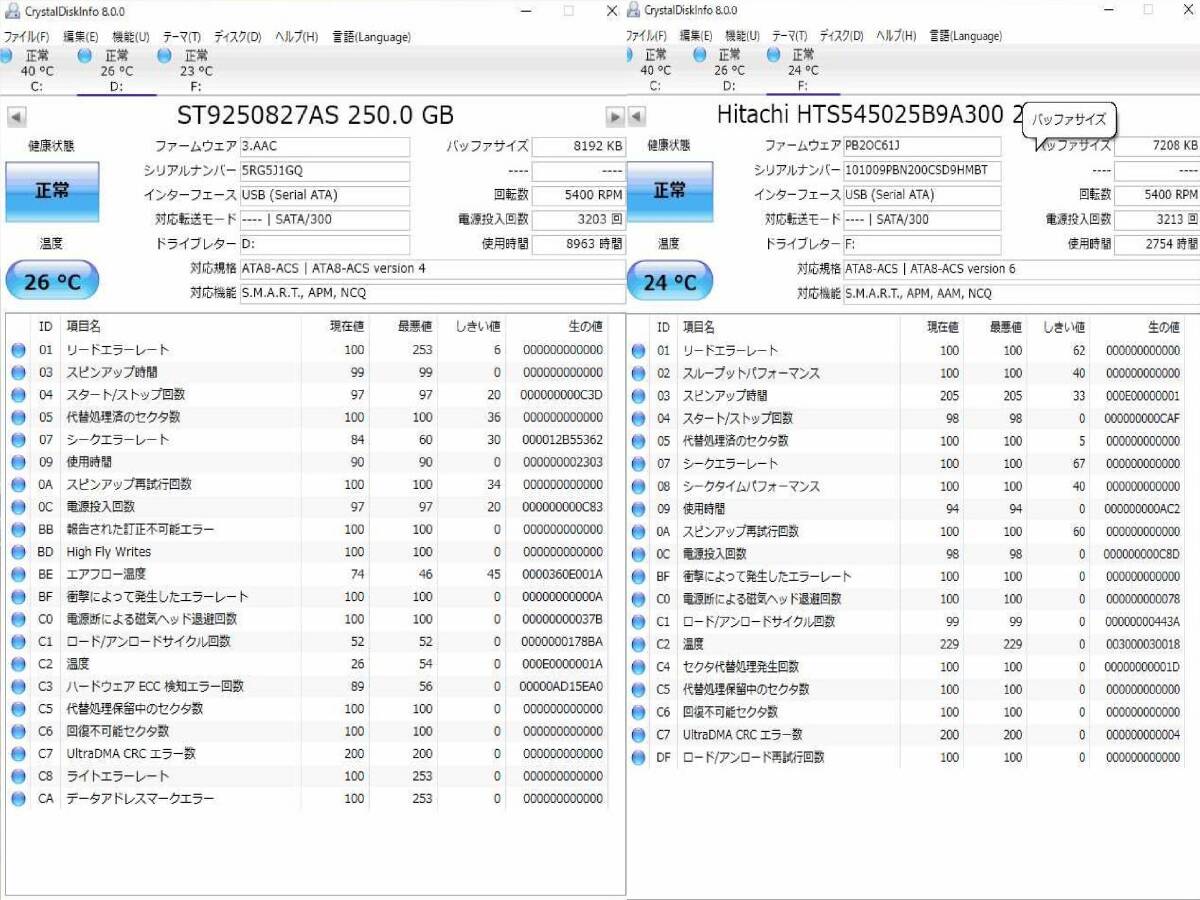Go to previous disk in Hitachi window

636,117
